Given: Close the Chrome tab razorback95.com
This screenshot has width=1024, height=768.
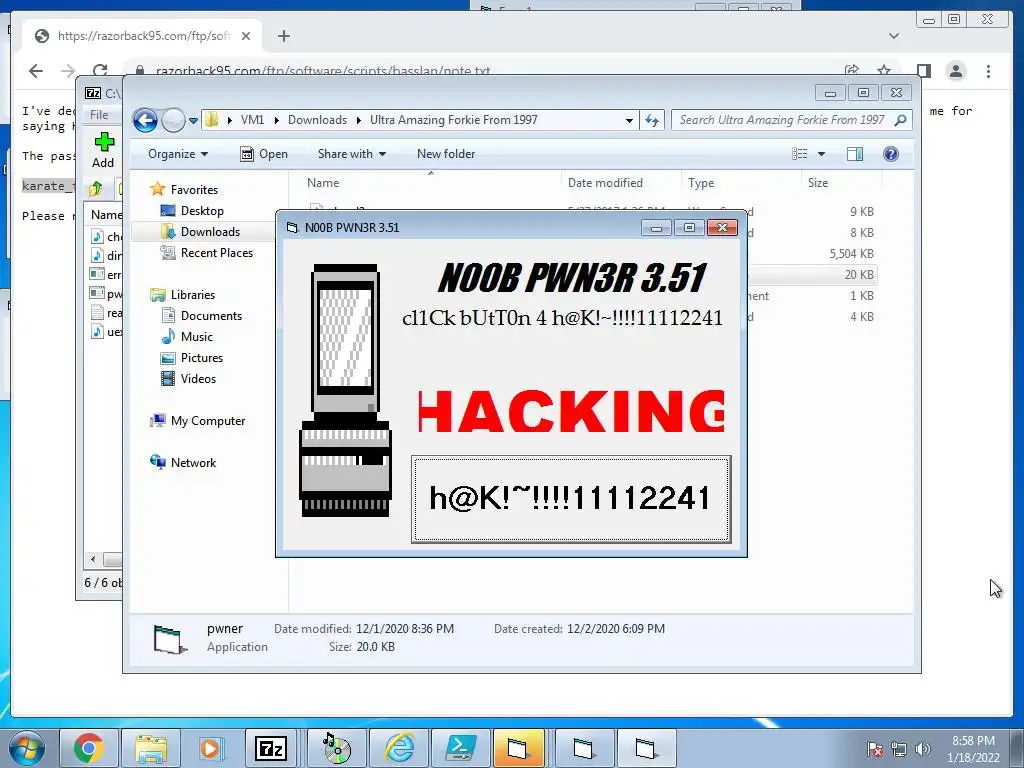Looking at the screenshot, I should tap(246, 36).
